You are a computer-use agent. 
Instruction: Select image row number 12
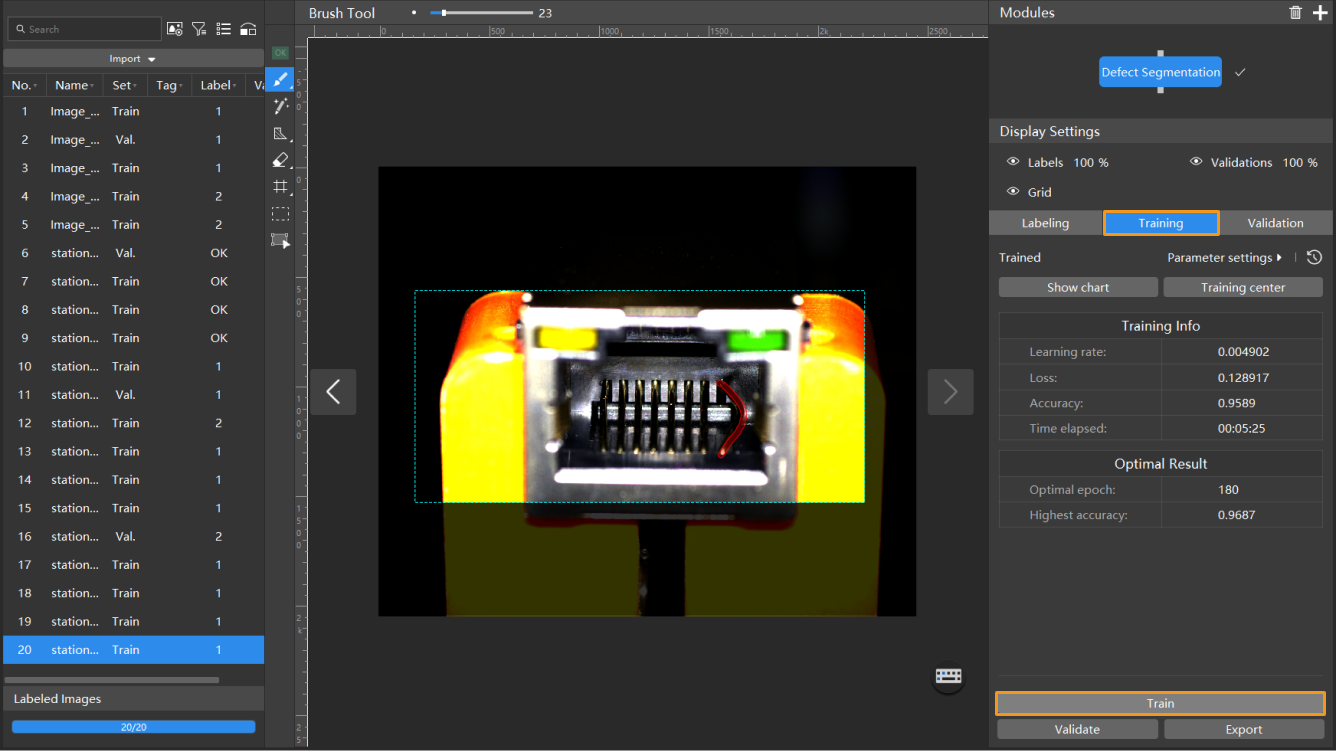tap(133, 423)
